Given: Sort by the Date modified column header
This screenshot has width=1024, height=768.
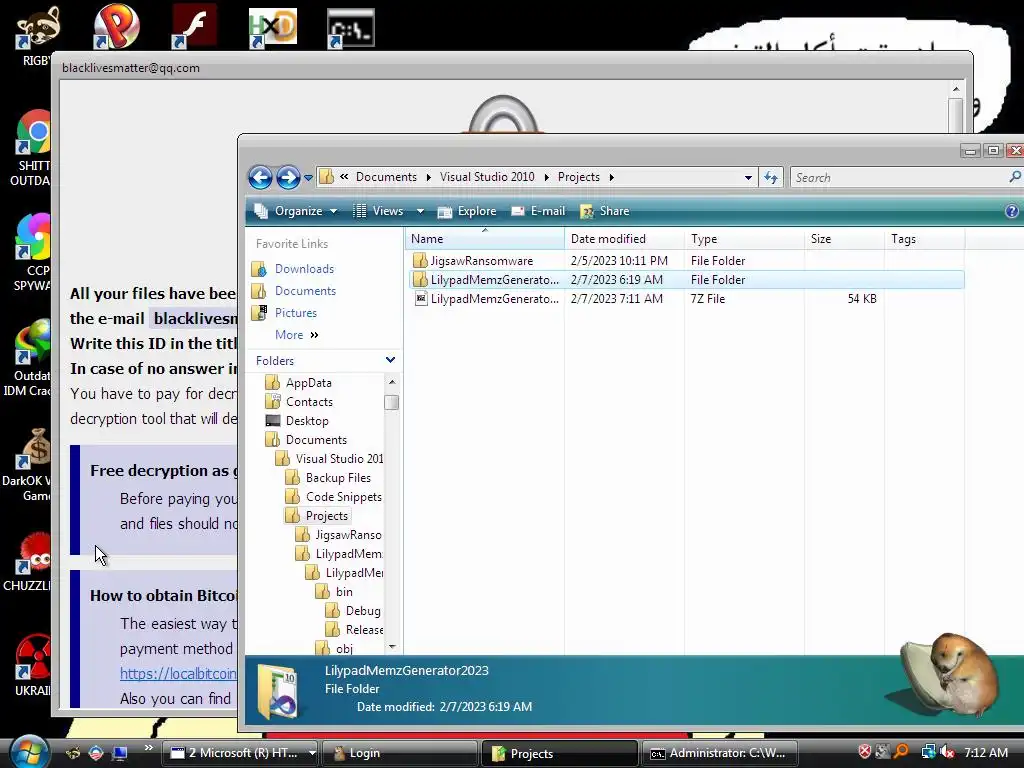Looking at the screenshot, I should tap(624, 239).
